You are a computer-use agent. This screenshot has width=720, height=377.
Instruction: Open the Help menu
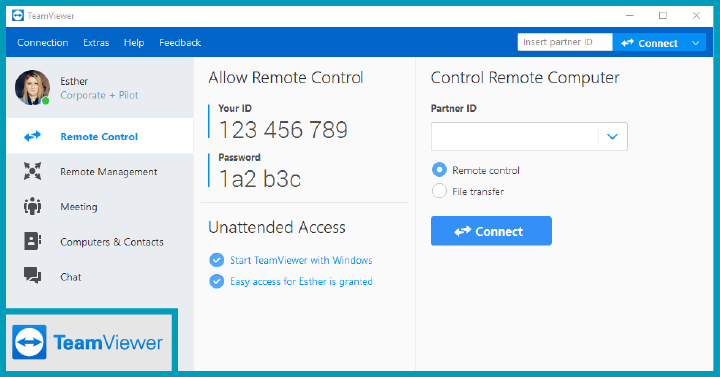134,43
